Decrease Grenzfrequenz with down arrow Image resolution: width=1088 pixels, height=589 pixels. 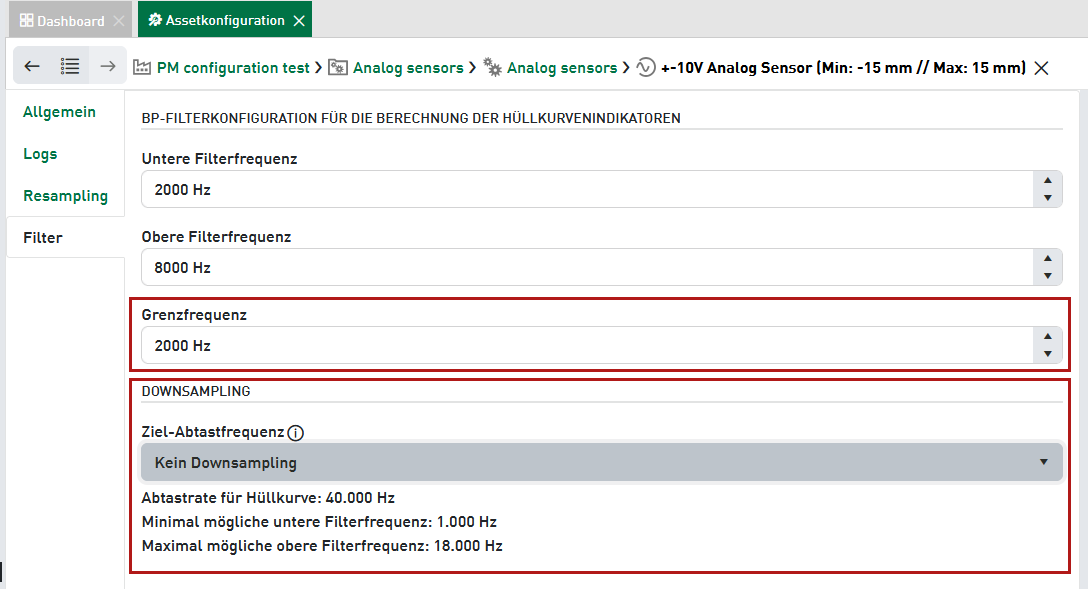[x=1048, y=354]
